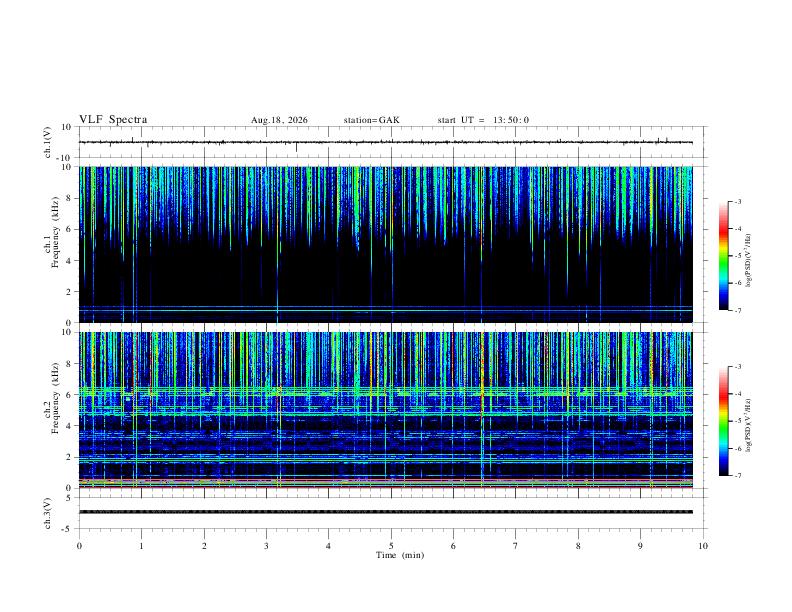The image size is (792, 612).
Task: Click the 0 minute tick label
Action: click(x=79, y=546)
